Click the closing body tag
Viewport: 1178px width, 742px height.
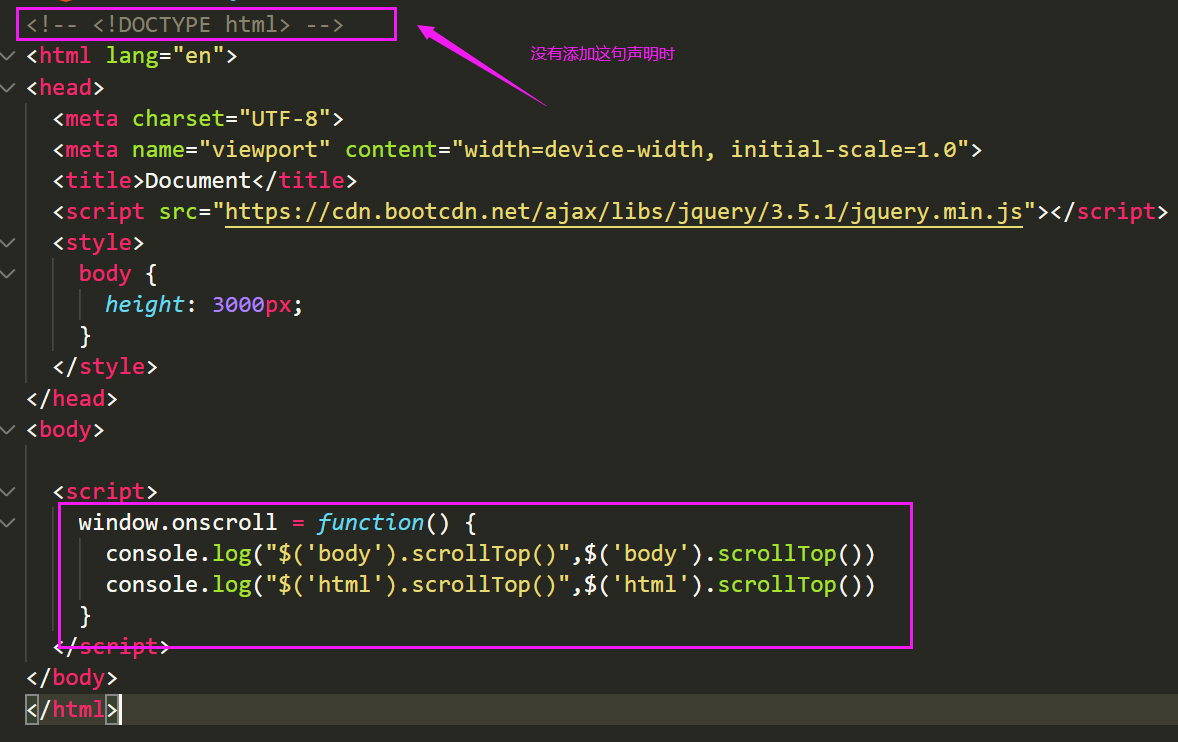(x=72, y=677)
